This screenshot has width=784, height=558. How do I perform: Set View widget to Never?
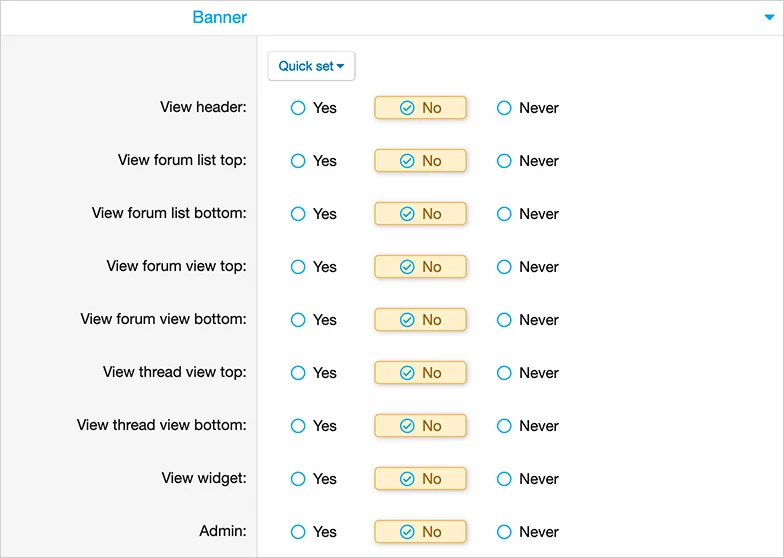click(504, 479)
